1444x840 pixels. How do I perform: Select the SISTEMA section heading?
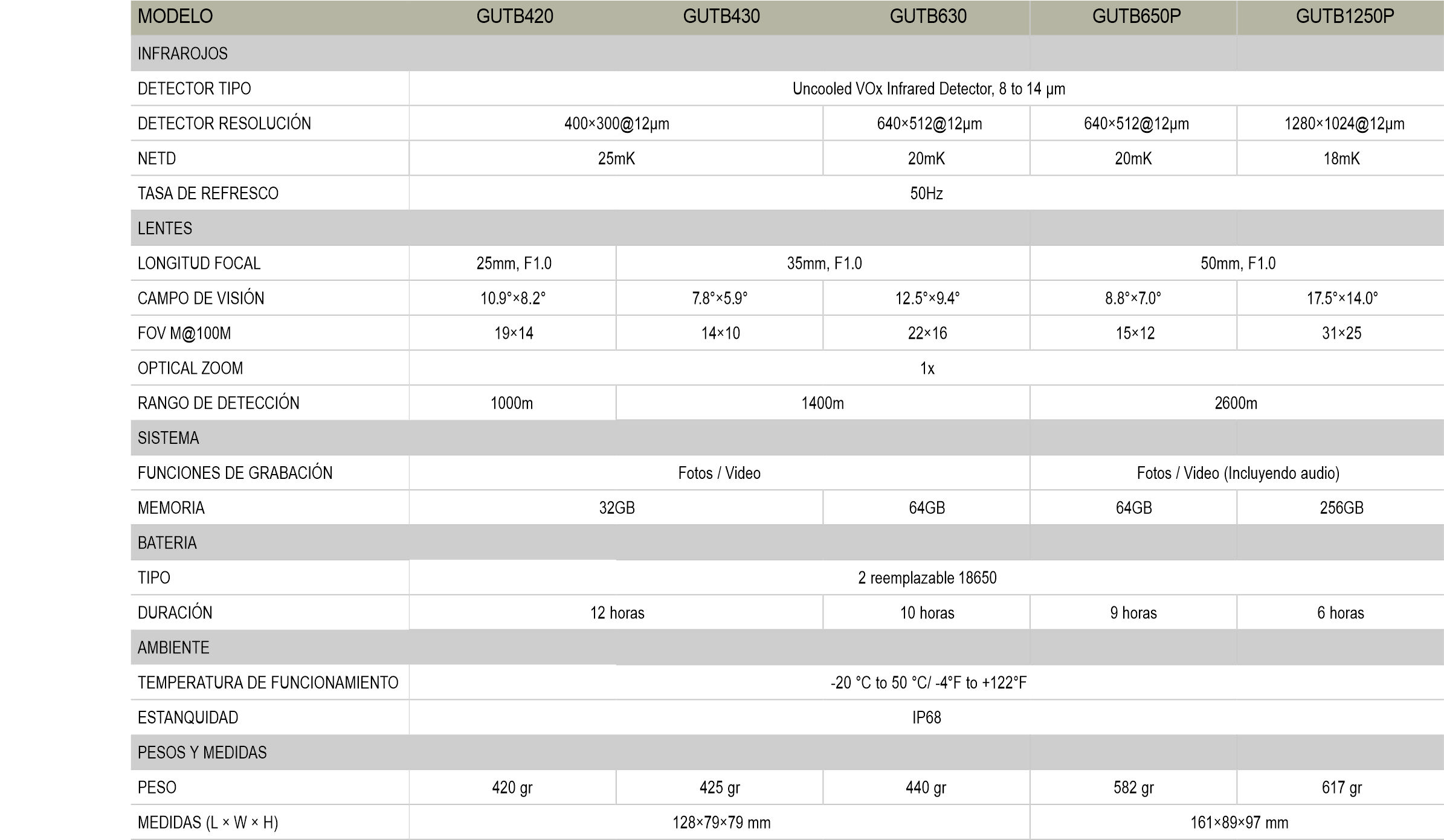[x=168, y=438]
